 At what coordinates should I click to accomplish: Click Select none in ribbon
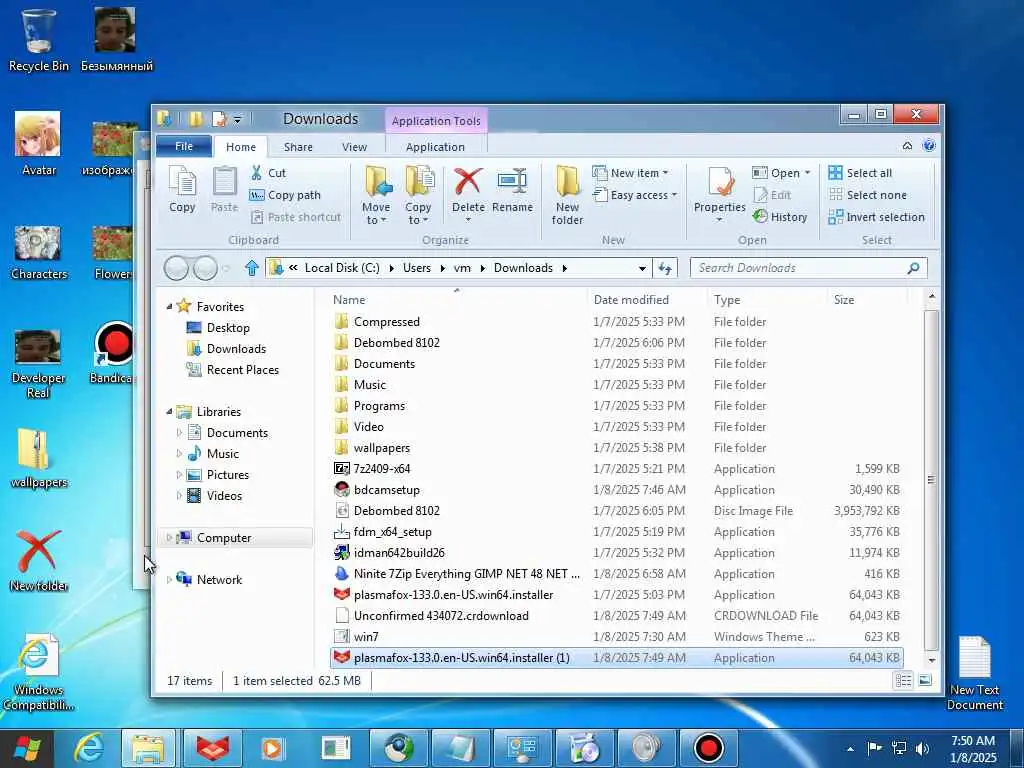coord(867,195)
